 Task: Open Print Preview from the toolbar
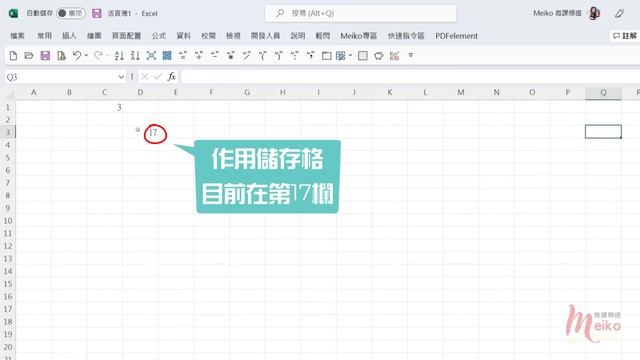pos(61,56)
